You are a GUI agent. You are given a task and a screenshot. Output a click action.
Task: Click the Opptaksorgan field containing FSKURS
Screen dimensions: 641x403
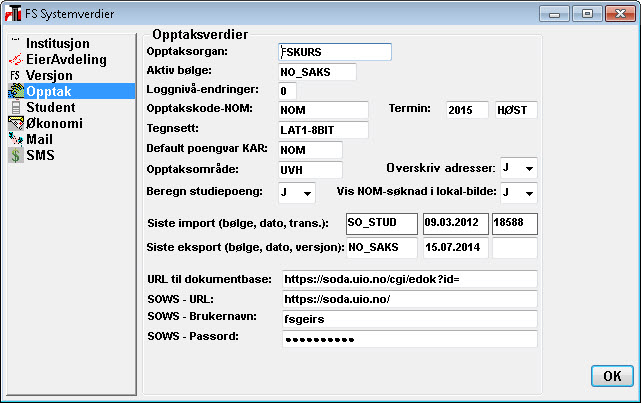click(x=335, y=52)
